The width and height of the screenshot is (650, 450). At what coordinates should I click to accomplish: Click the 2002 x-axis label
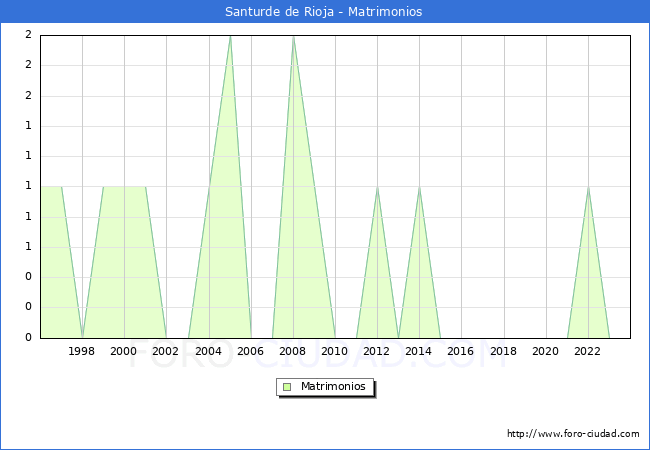(x=165, y=351)
